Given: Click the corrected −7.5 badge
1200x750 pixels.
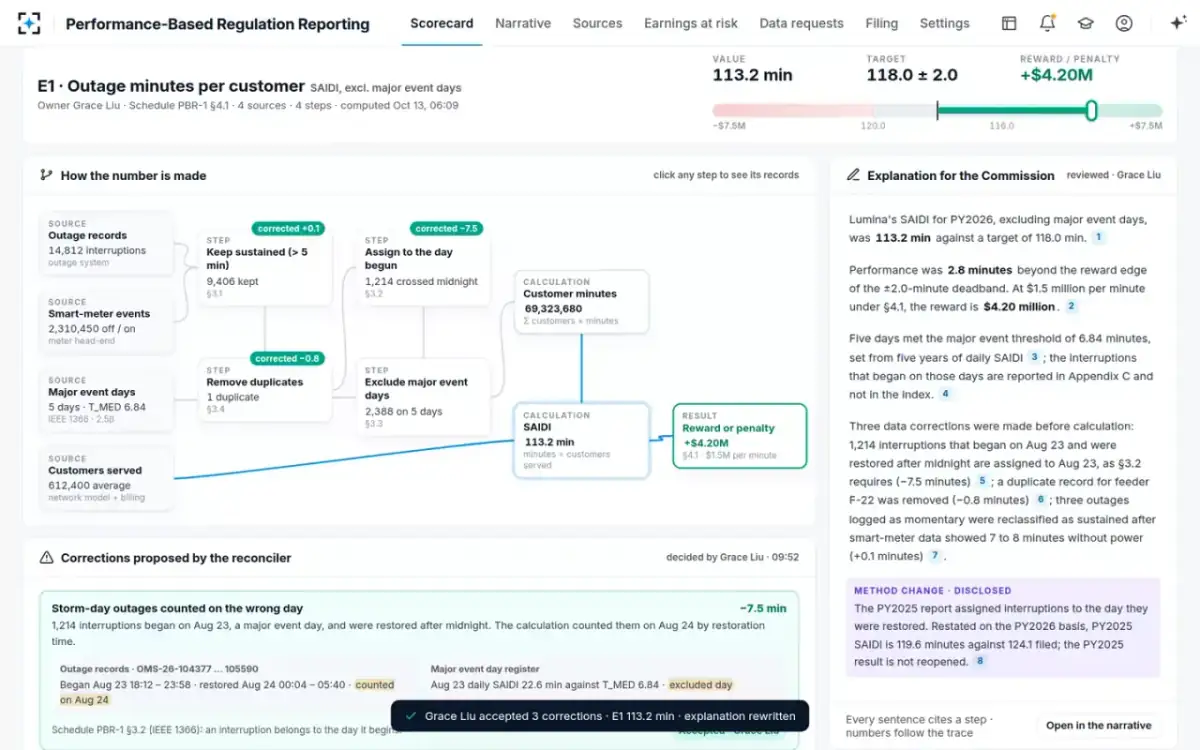Looking at the screenshot, I should point(448,229).
